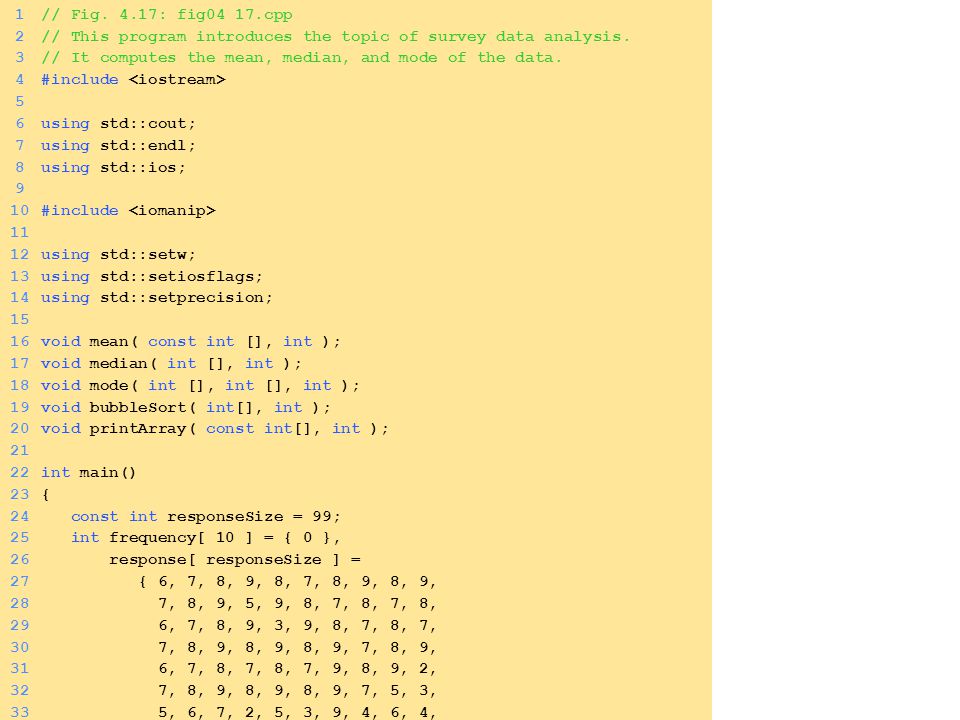Select the "using std::setiosflags;" line
Image resolution: width=960 pixels, height=720 pixels.
(152, 277)
